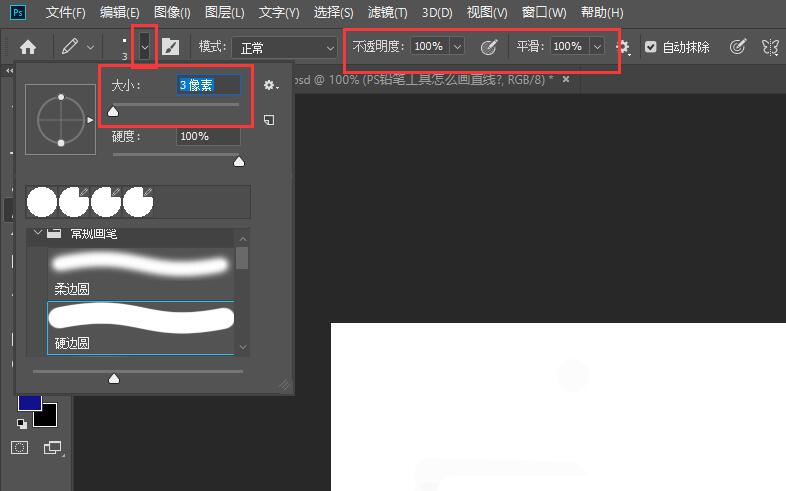The width and height of the screenshot is (786, 491).
Task: Toggle the 自动抹除 auto erase checkbox
Action: click(x=650, y=47)
